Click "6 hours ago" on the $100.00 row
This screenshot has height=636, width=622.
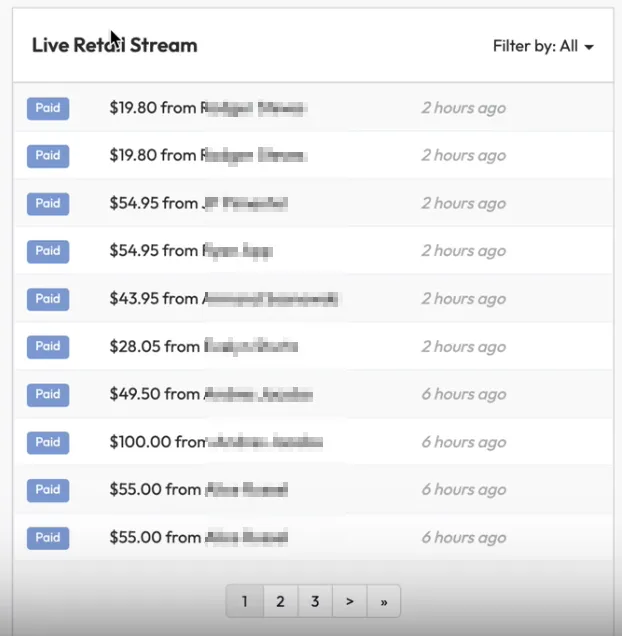463,442
